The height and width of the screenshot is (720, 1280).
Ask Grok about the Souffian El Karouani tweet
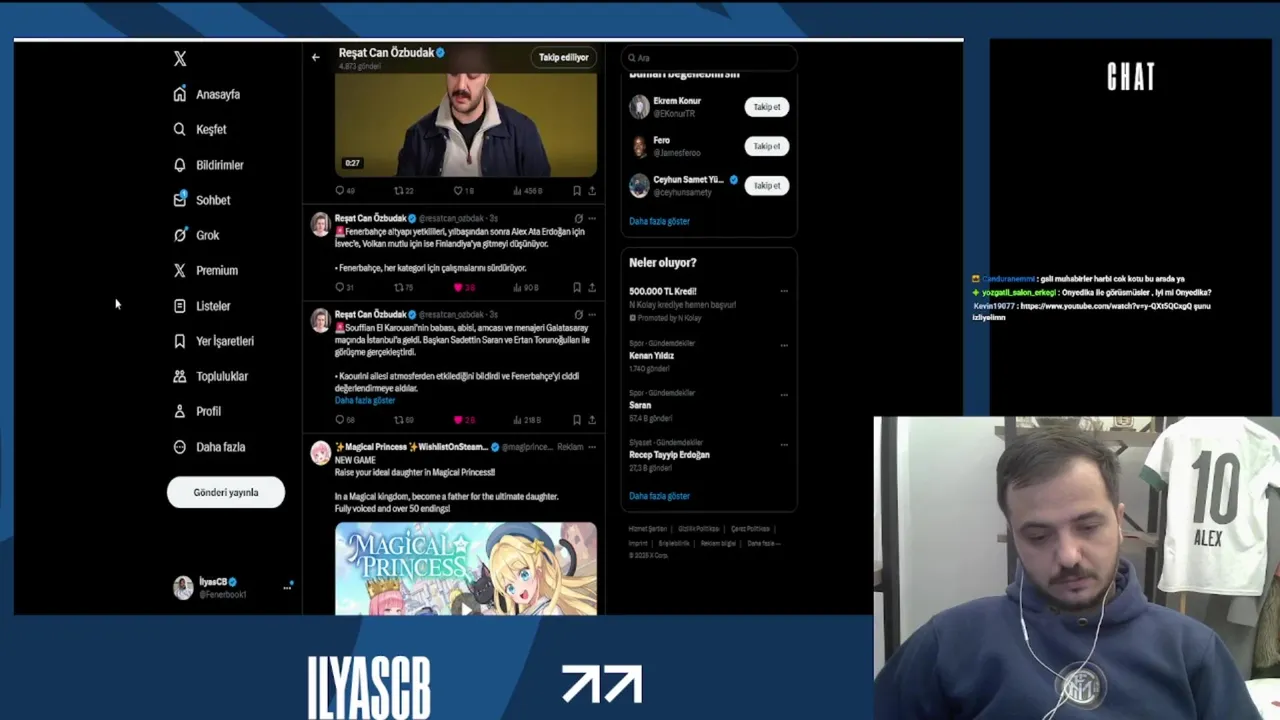coord(578,314)
